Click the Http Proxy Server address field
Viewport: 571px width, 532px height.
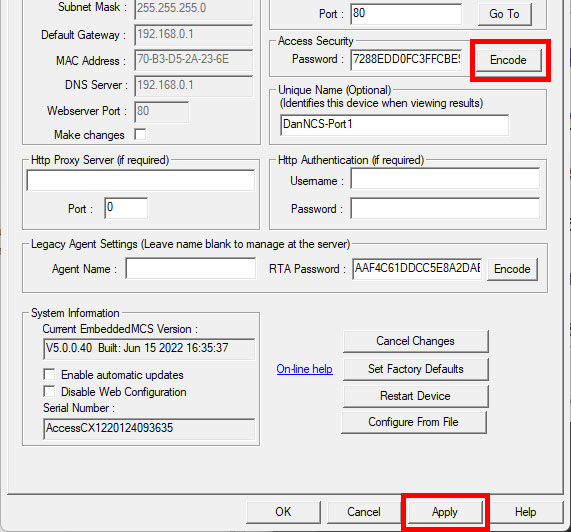click(x=141, y=180)
